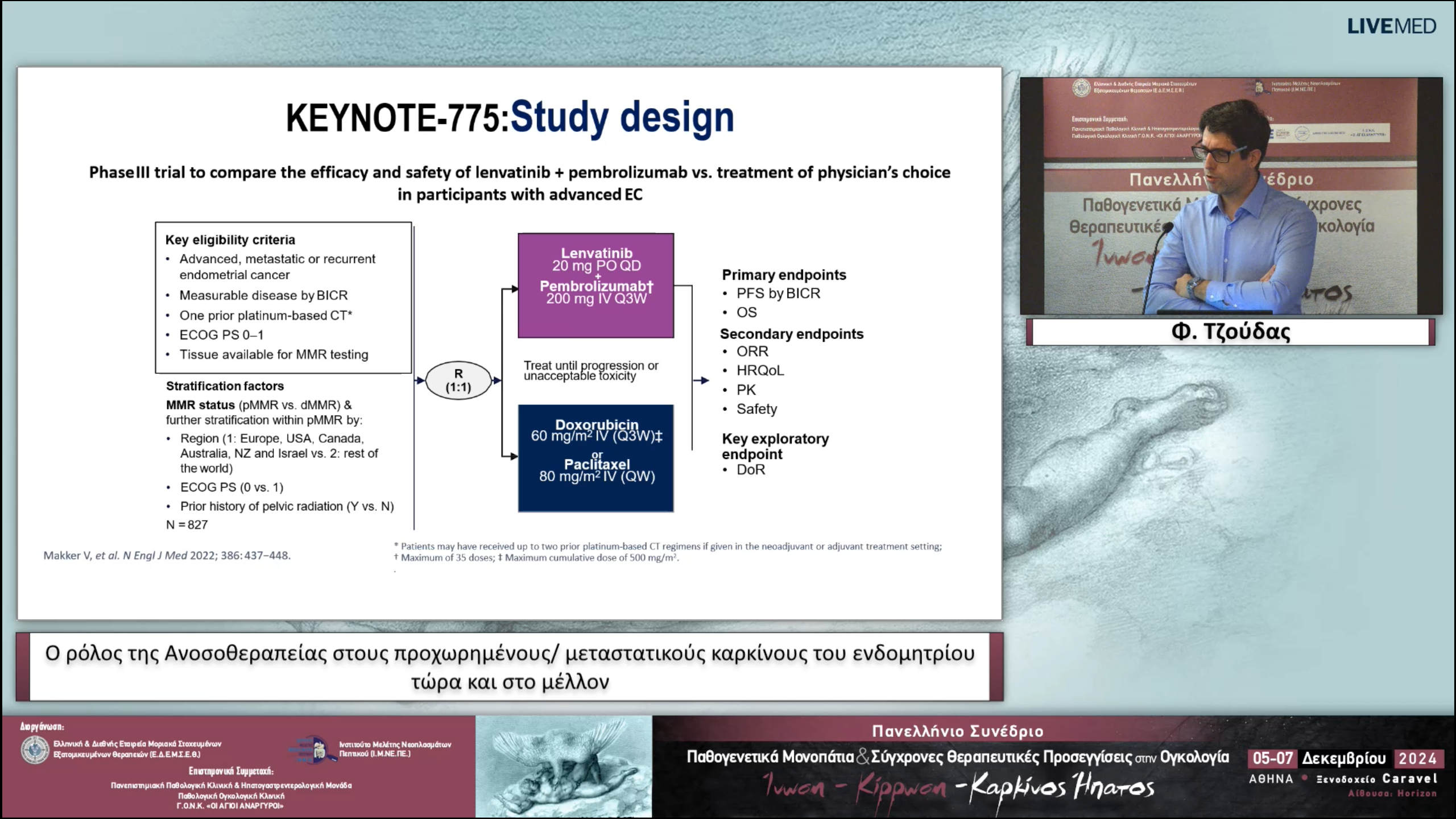The height and width of the screenshot is (819, 1456).
Task: Click the 'Safety' secondary endpoint
Action: pyautogui.click(x=756, y=409)
